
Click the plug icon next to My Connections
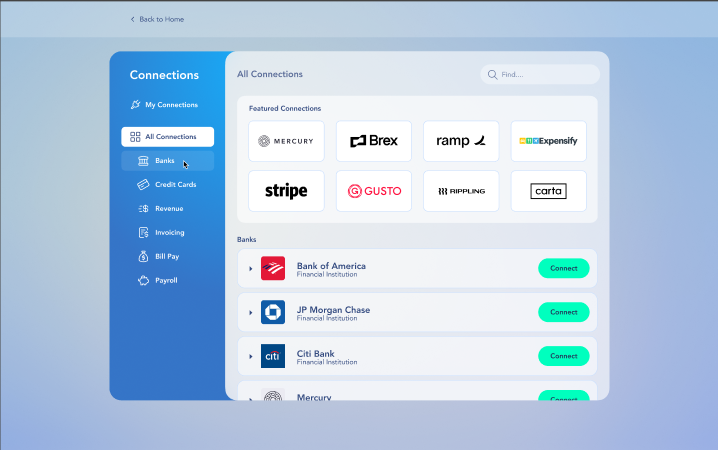coord(135,105)
